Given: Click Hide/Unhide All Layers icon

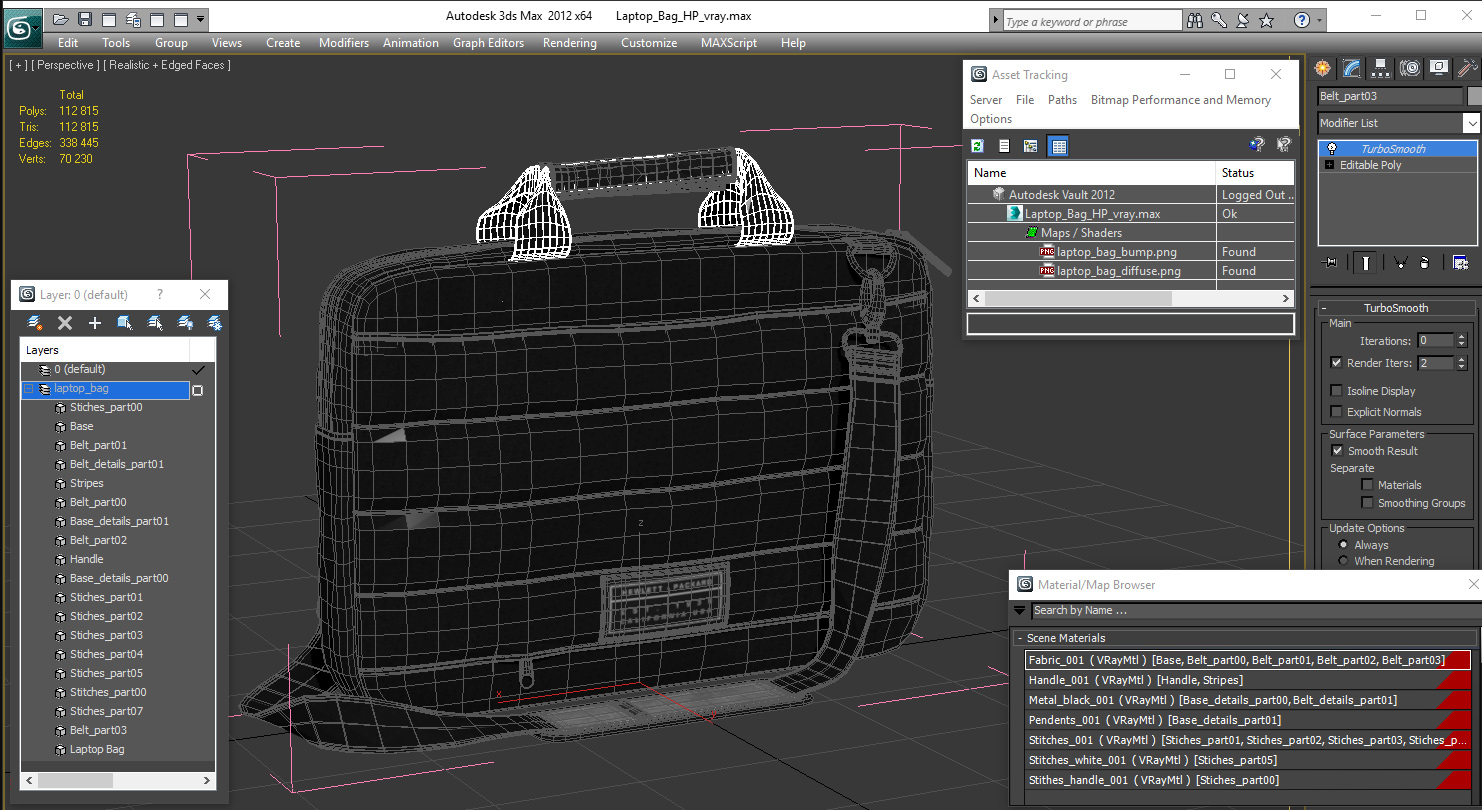Looking at the screenshot, I should tap(185, 323).
